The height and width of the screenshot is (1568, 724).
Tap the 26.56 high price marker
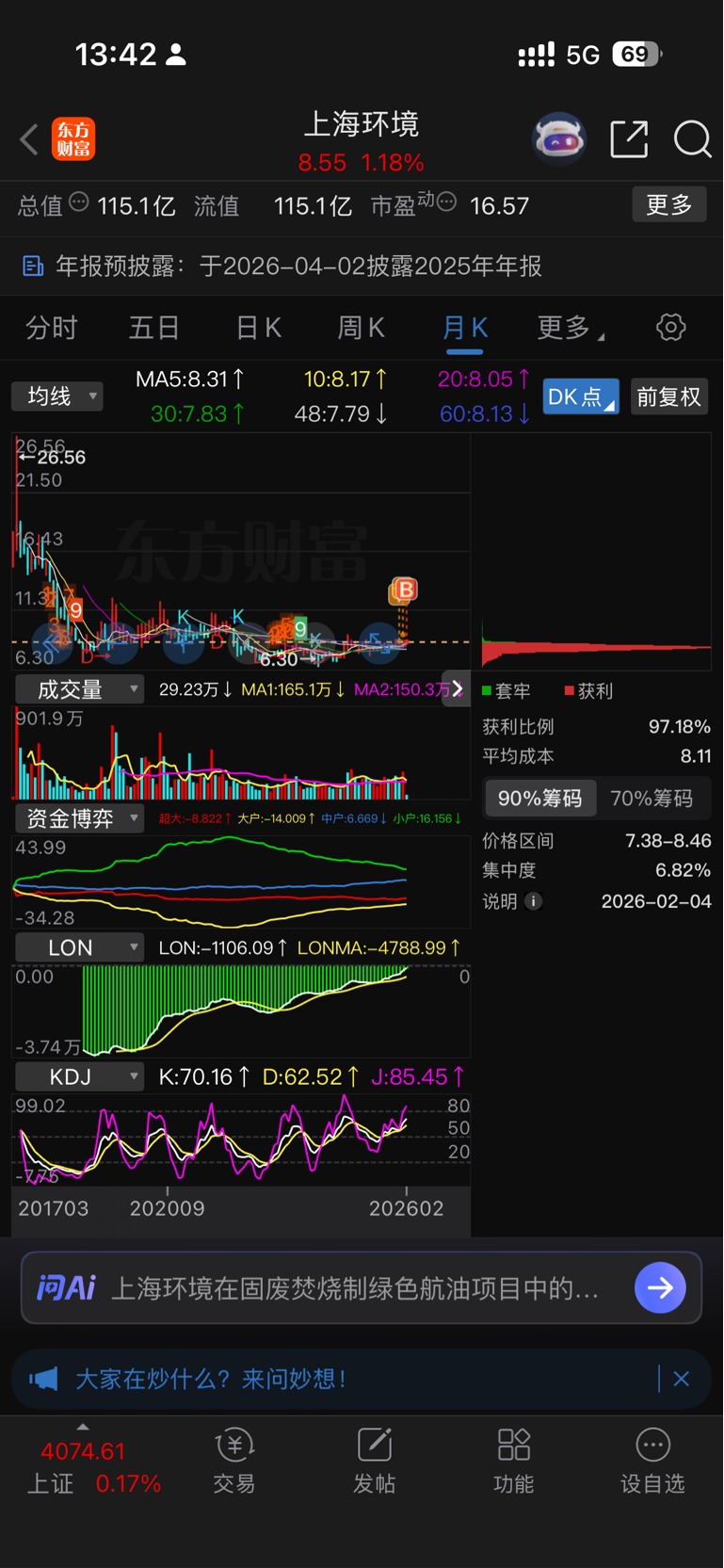click(x=54, y=458)
